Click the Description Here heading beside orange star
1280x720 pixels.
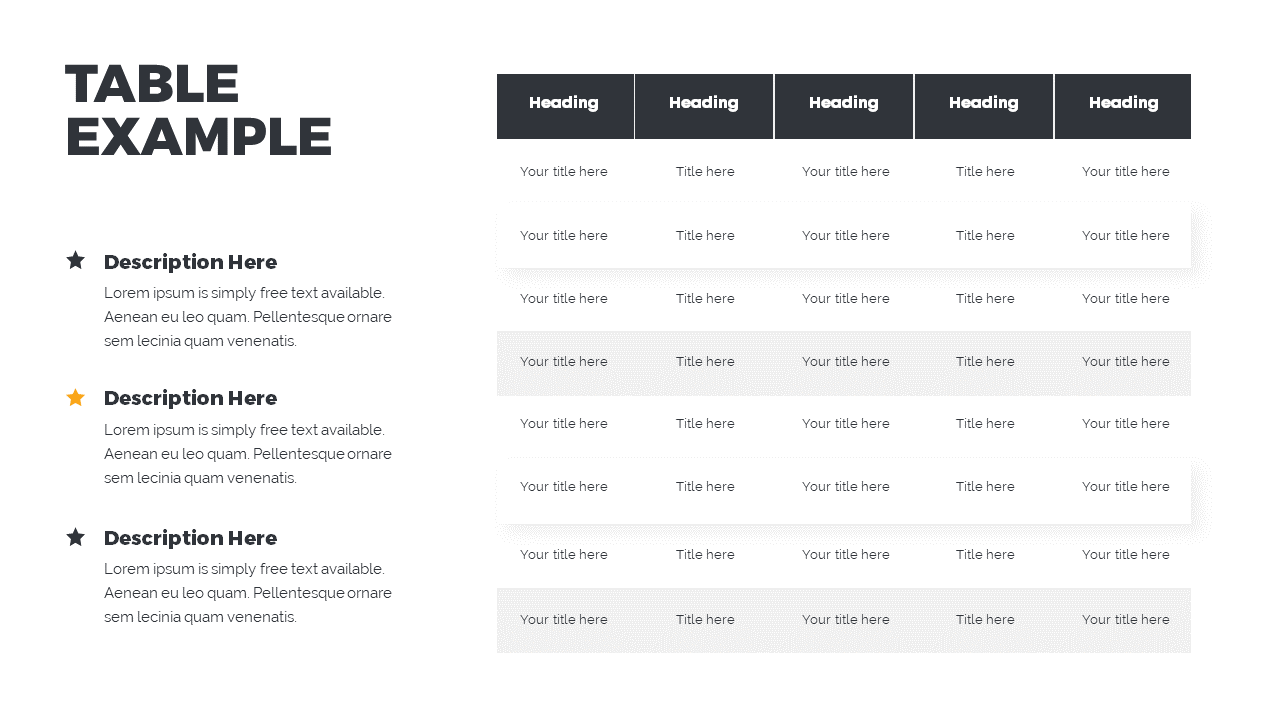tap(190, 398)
